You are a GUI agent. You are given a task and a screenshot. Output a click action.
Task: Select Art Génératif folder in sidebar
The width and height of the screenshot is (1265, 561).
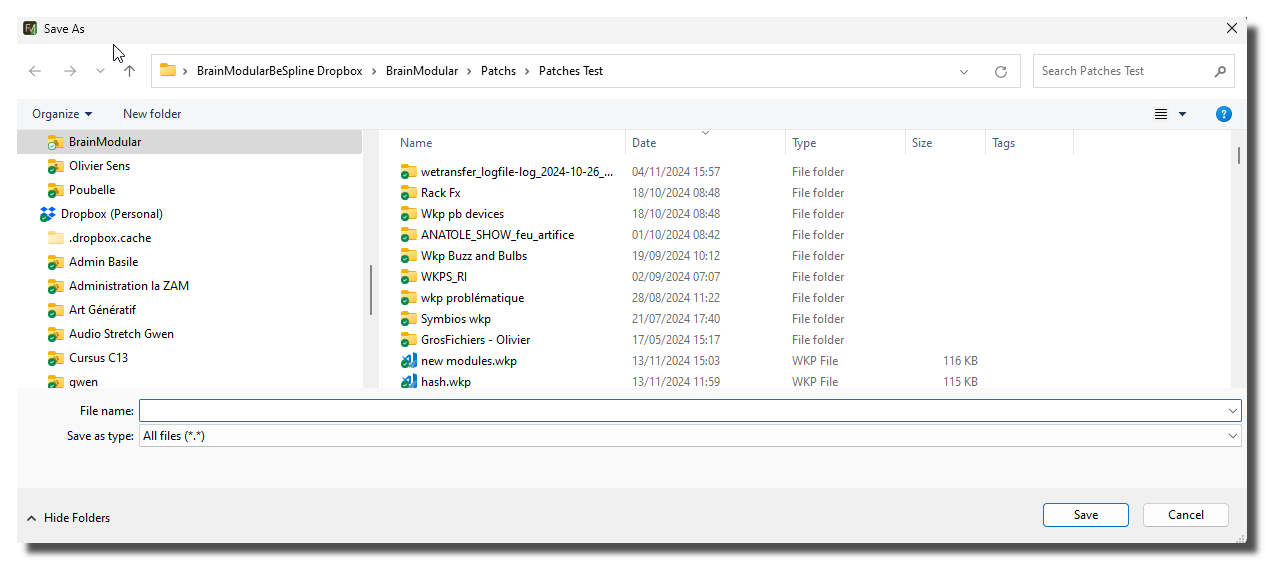tap(102, 310)
